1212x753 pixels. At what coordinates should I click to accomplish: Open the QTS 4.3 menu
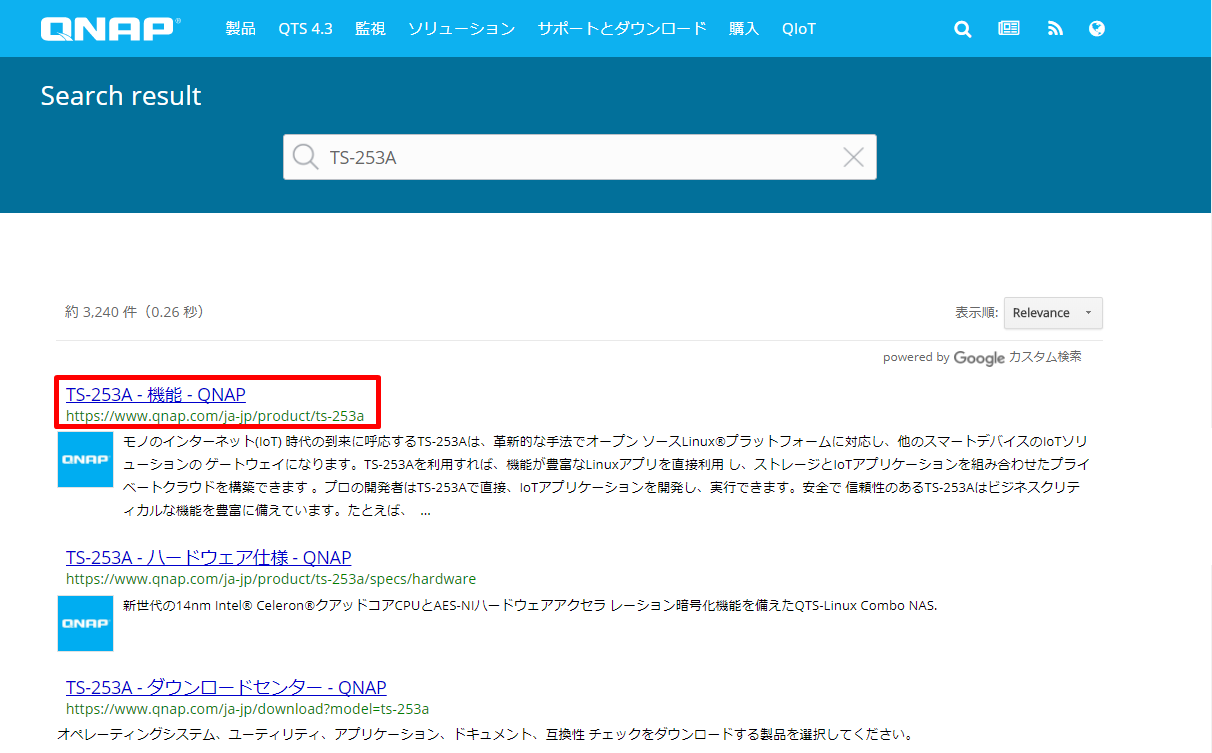(x=305, y=29)
